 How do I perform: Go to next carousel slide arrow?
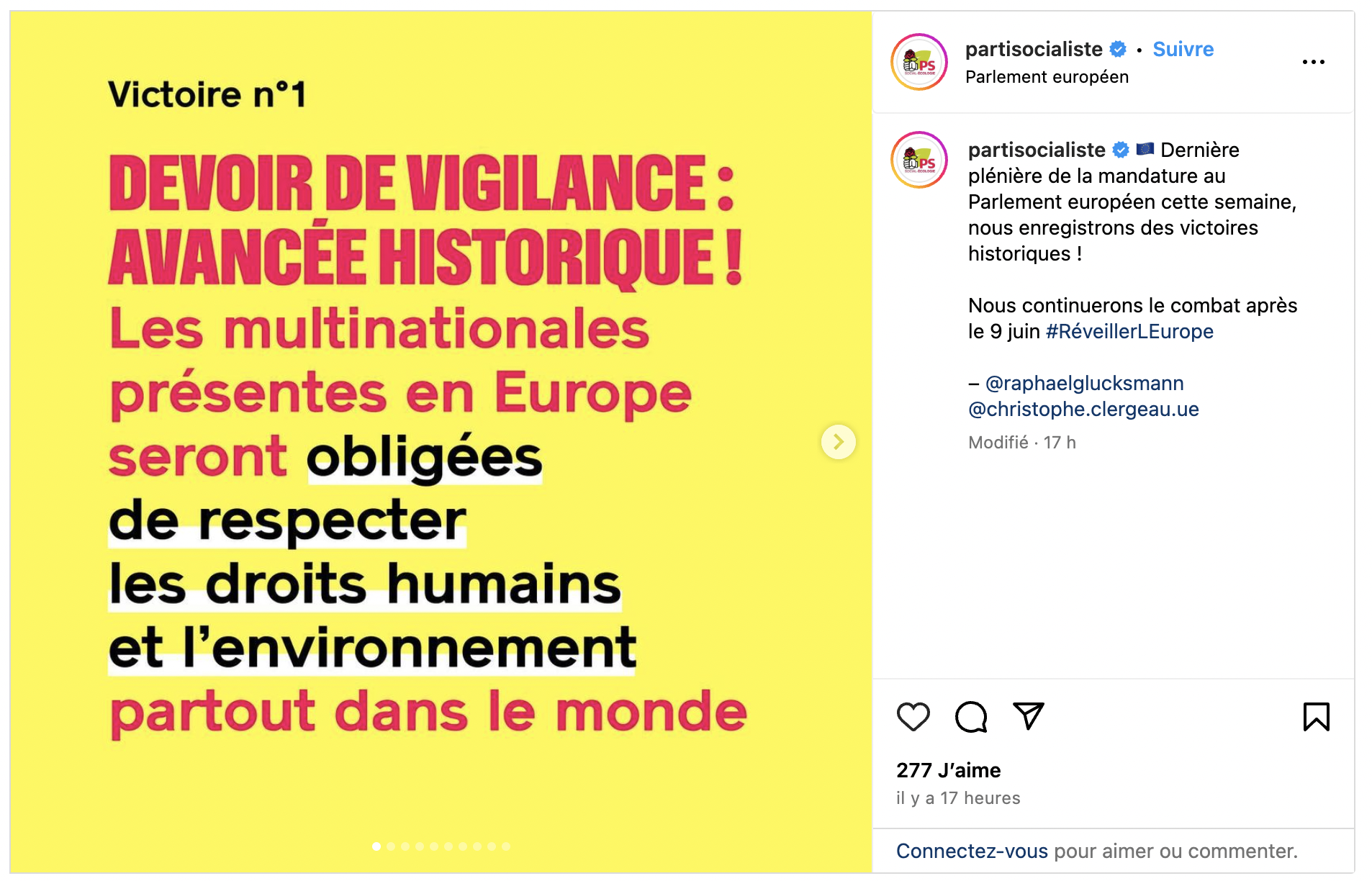point(839,441)
